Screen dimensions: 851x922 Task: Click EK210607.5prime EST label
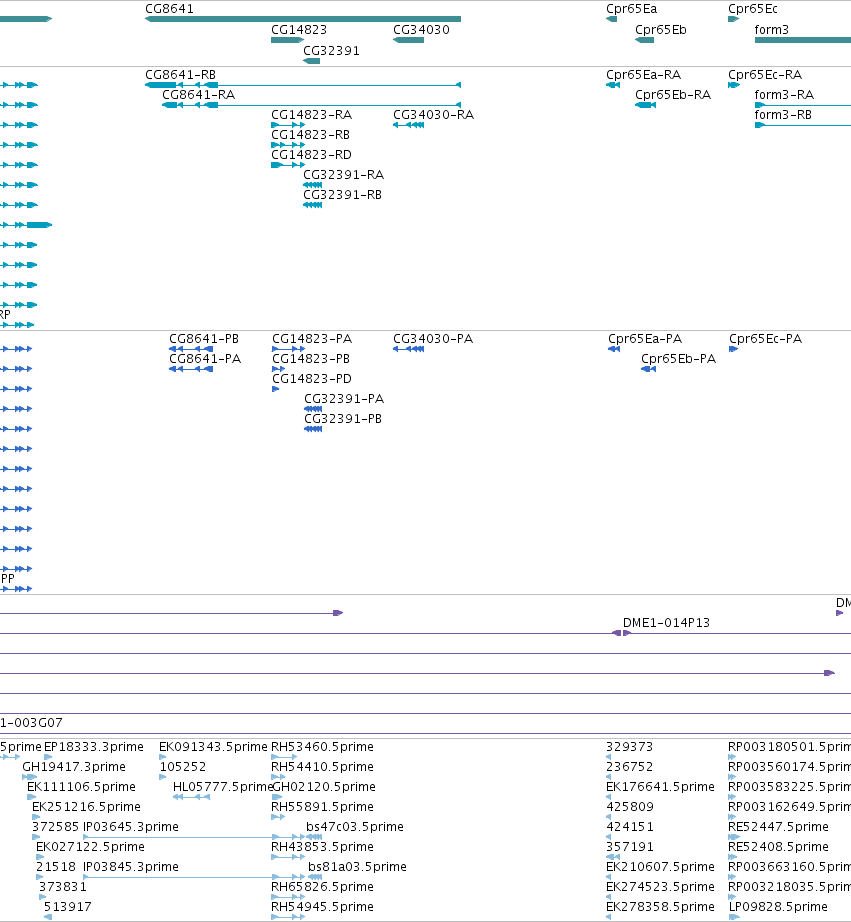660,867
